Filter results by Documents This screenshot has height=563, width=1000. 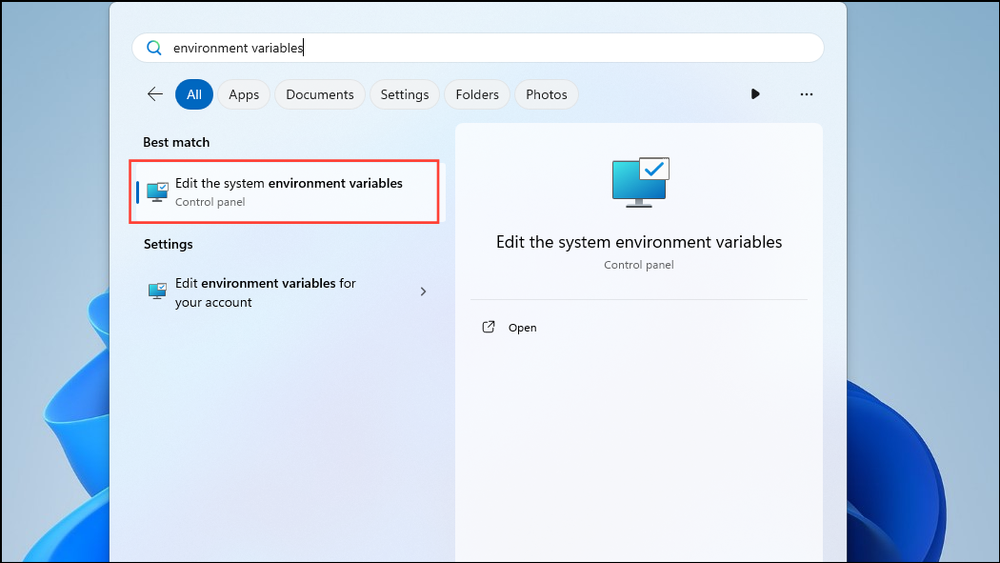[320, 94]
